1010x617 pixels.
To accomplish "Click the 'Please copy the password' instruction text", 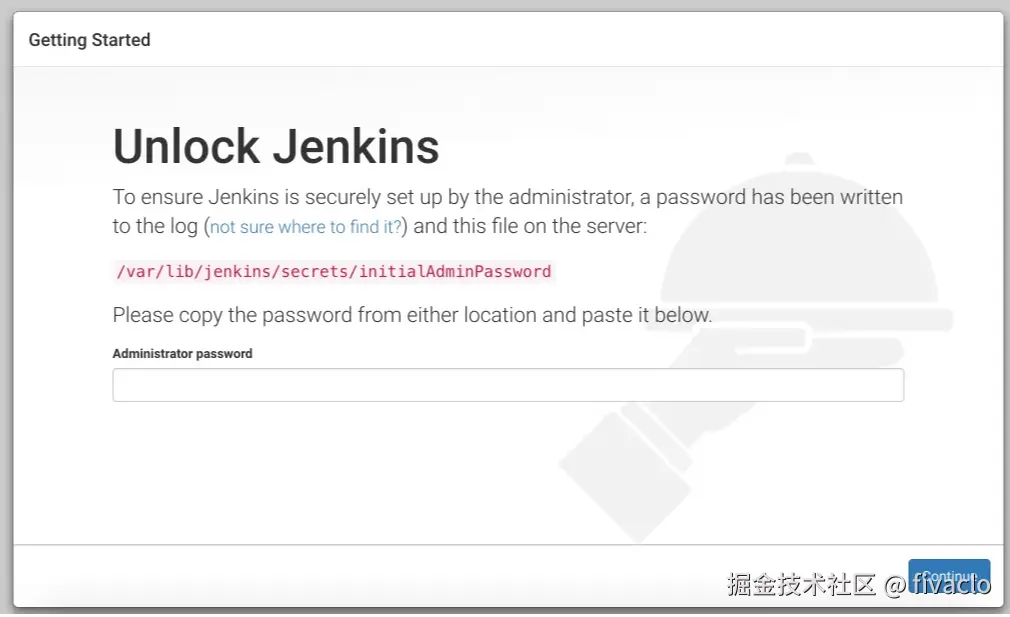I will [x=412, y=315].
